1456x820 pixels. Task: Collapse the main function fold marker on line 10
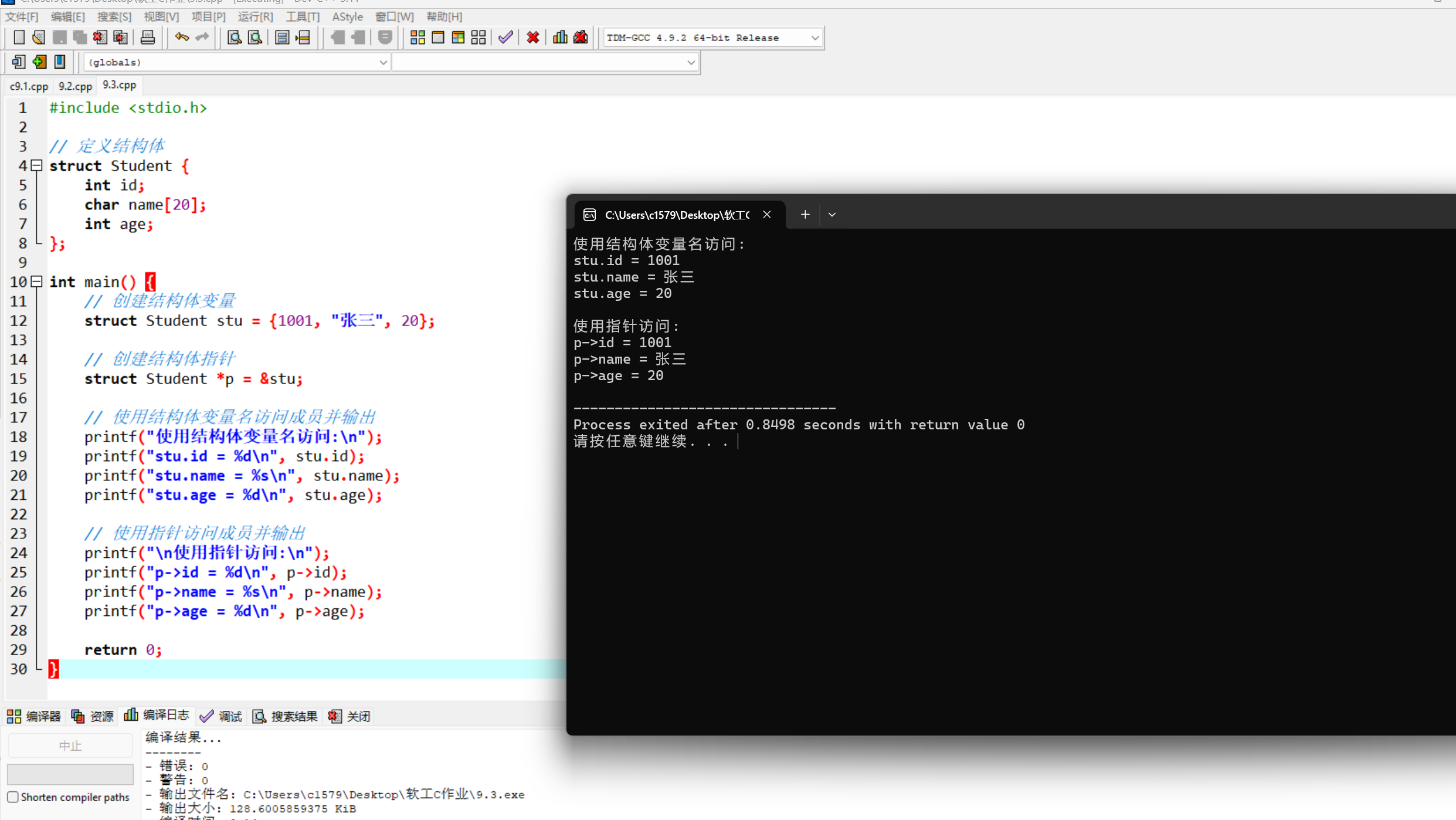click(x=36, y=282)
